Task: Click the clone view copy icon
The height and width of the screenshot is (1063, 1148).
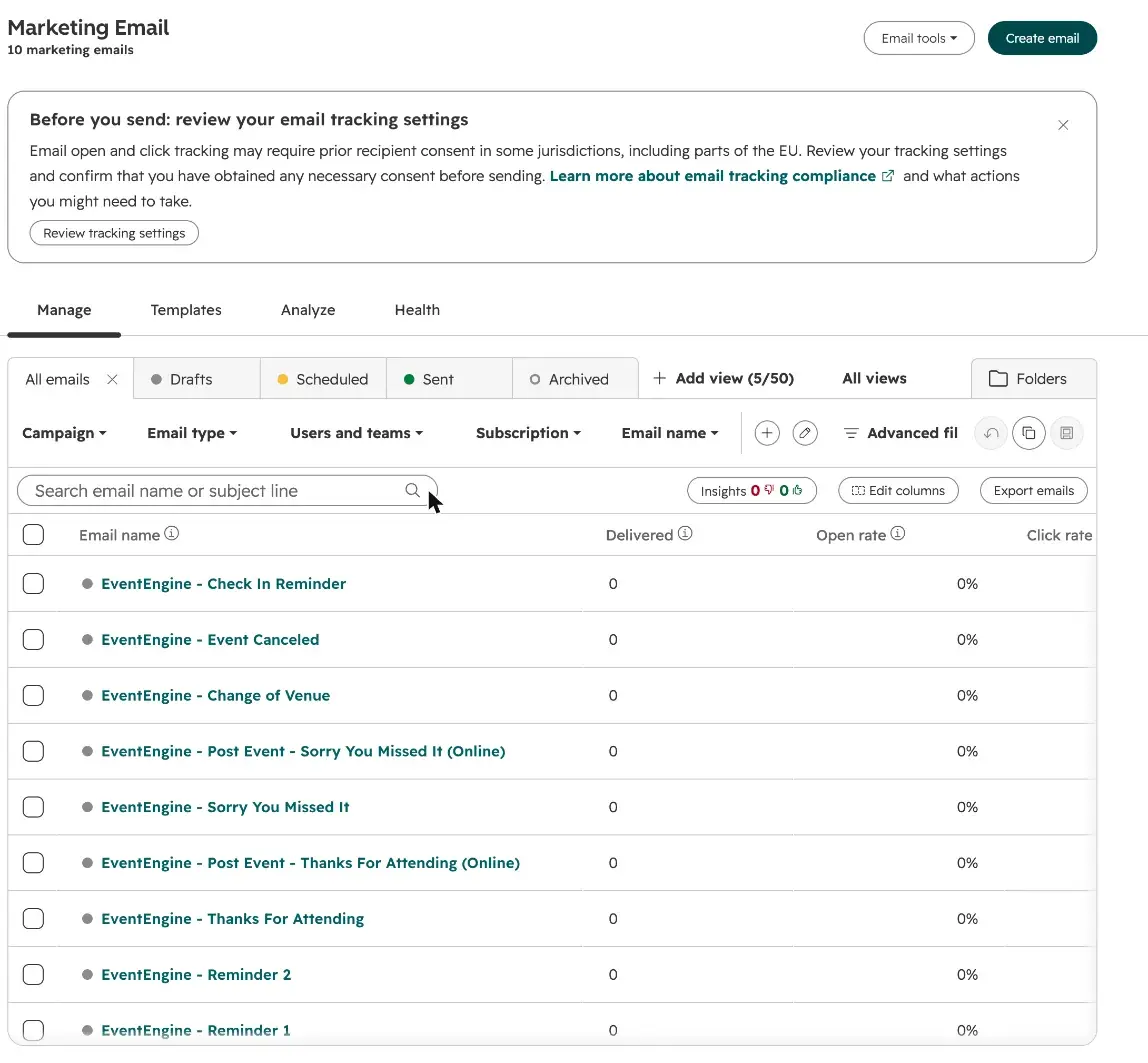Action: (x=1029, y=433)
